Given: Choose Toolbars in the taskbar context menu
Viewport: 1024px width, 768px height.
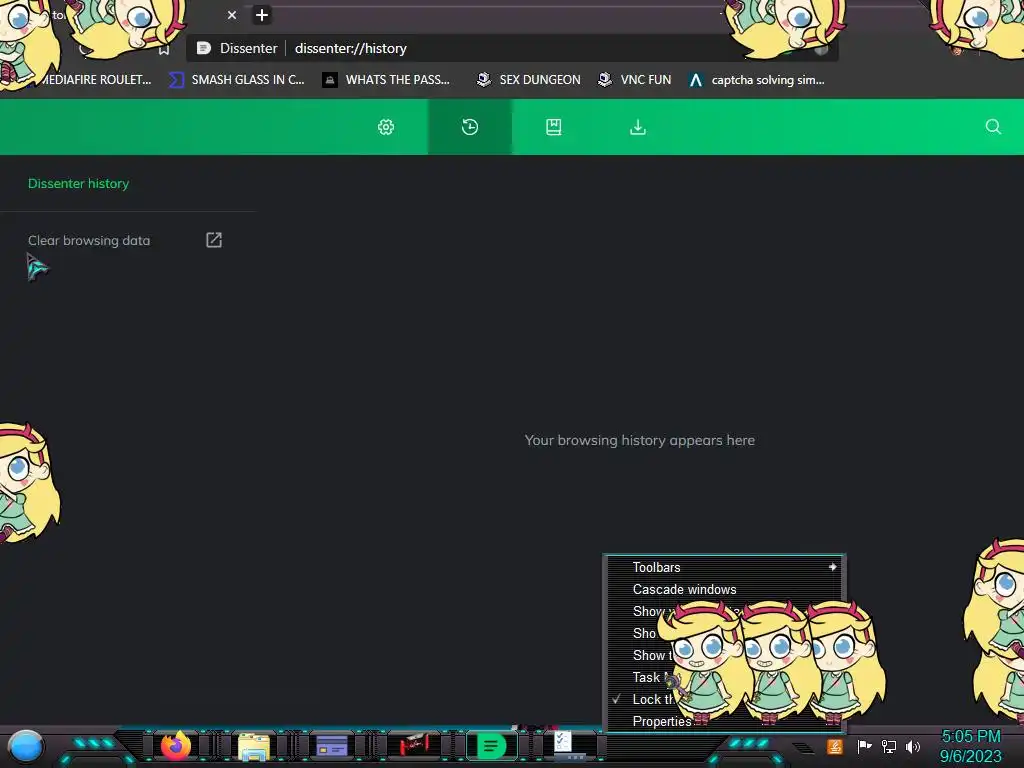Looking at the screenshot, I should (x=724, y=568).
